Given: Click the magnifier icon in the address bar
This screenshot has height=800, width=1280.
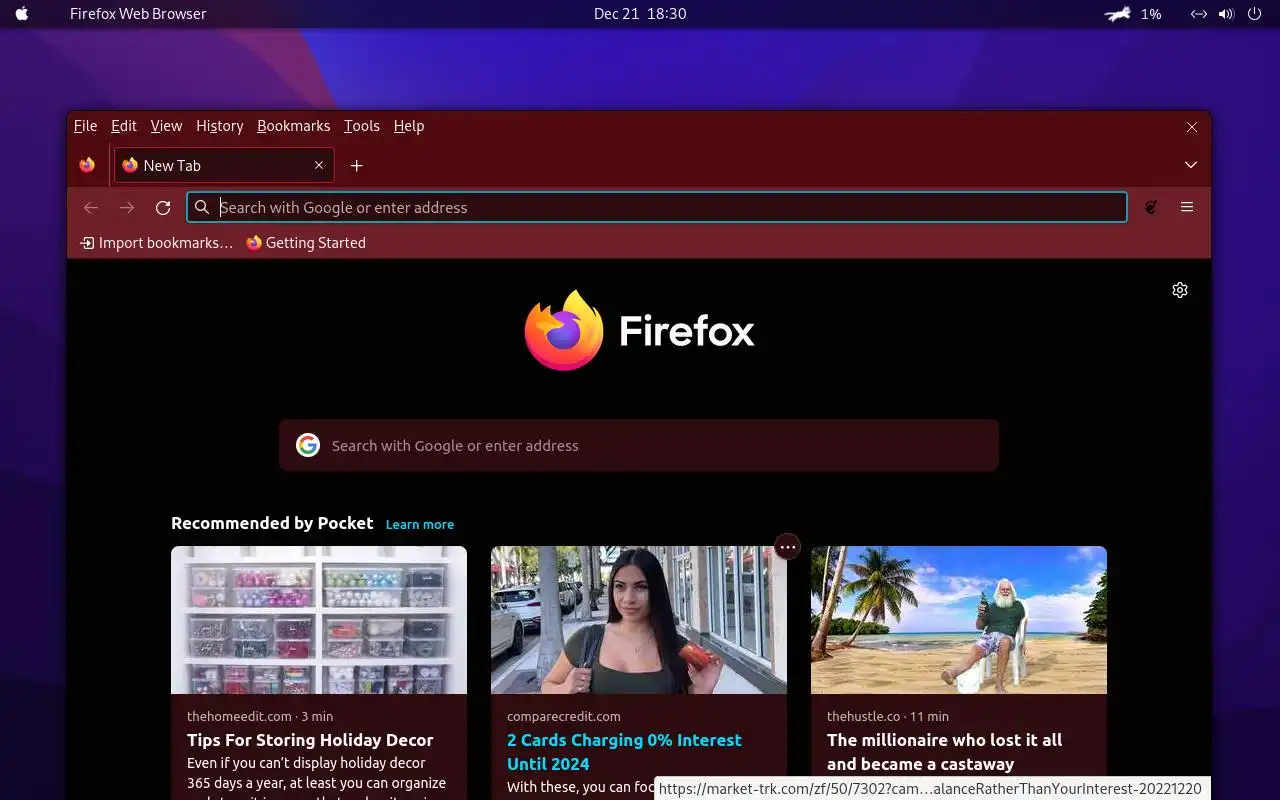Looking at the screenshot, I should pyautogui.click(x=202, y=207).
